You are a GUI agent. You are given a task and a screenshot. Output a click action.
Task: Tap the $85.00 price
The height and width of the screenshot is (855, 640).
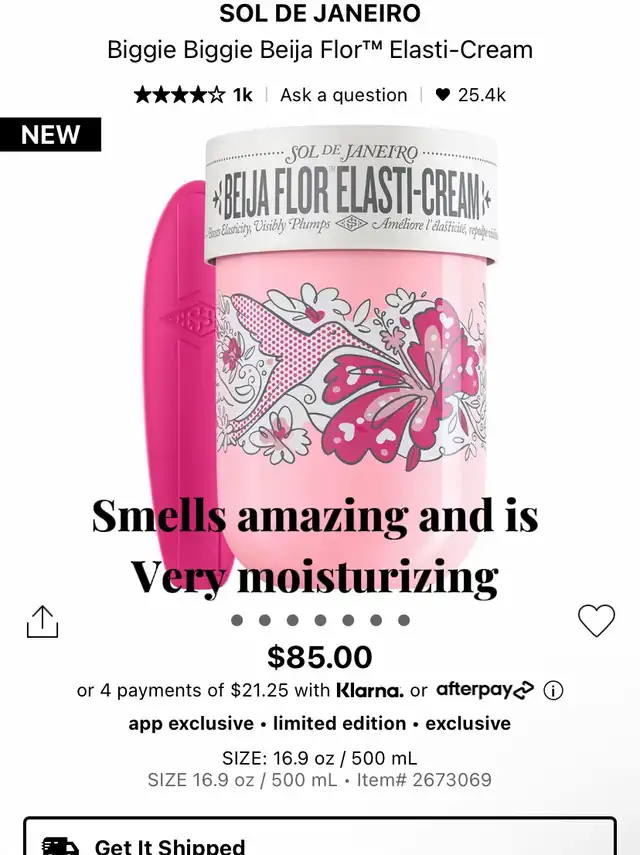(x=320, y=657)
